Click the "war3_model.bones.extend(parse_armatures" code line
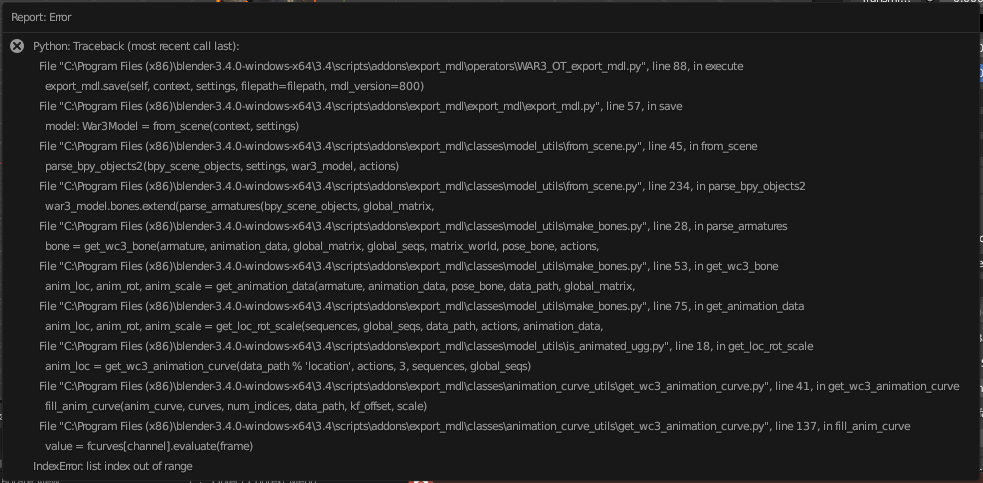Viewport: 983px width, 483px height. pos(239,206)
